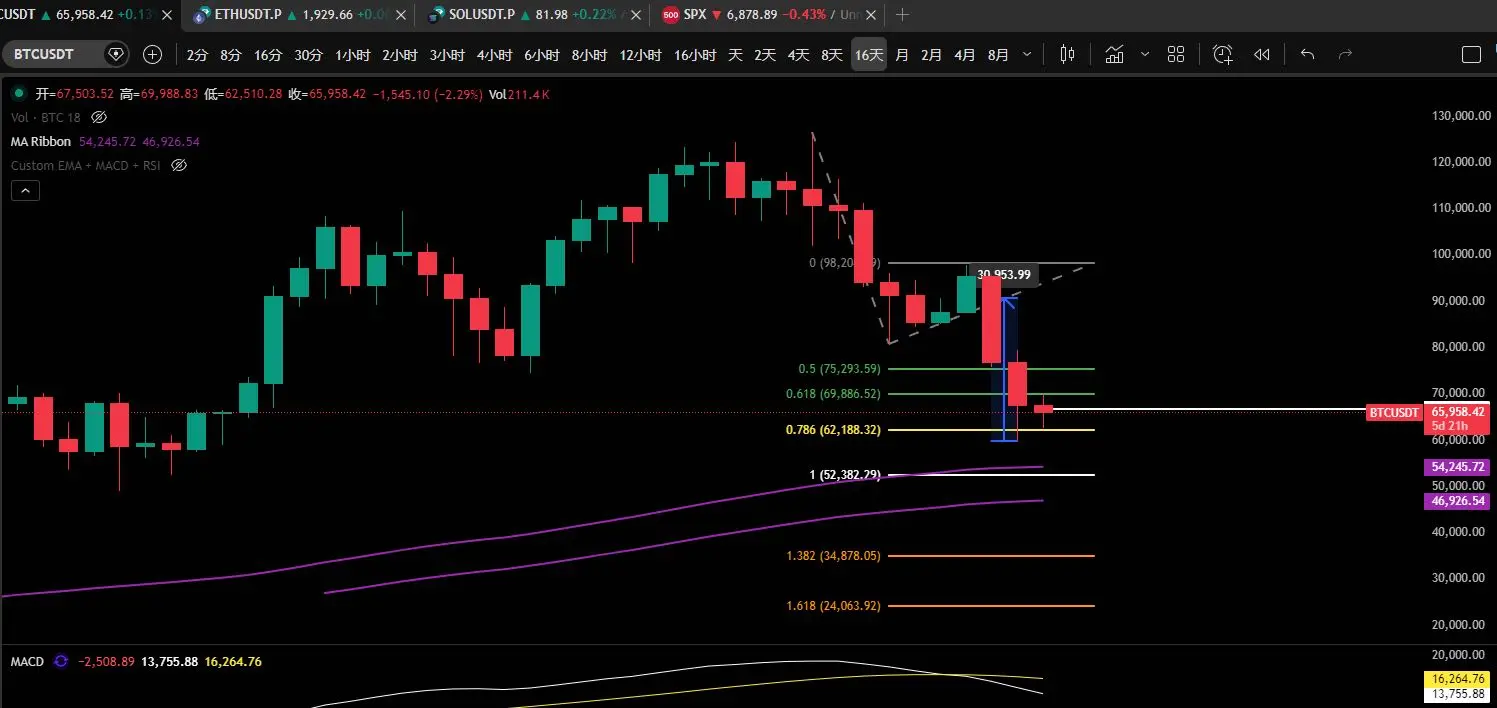Create an alert with the clock-plus icon
Screen dimensions: 1497x708
click(1223, 55)
